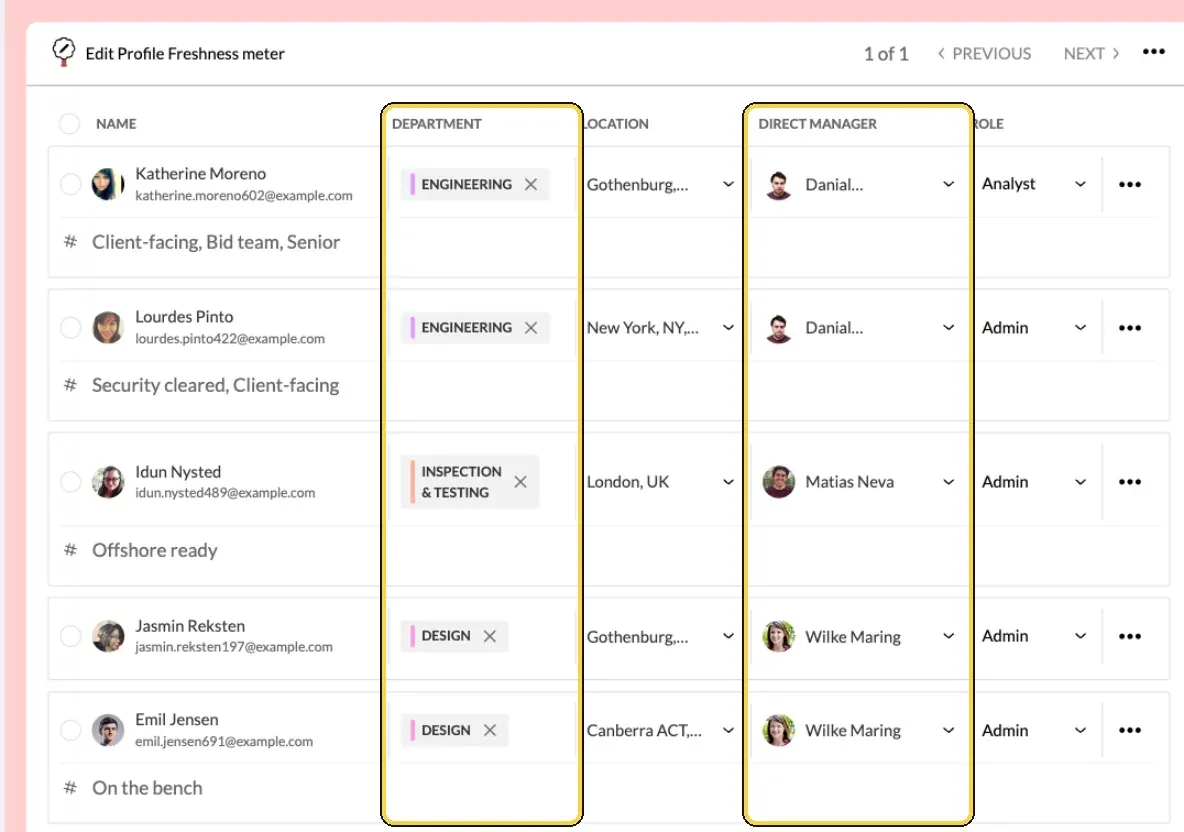
Task: Select Lourdes Pinto's row checkbox
Action: pos(70,328)
